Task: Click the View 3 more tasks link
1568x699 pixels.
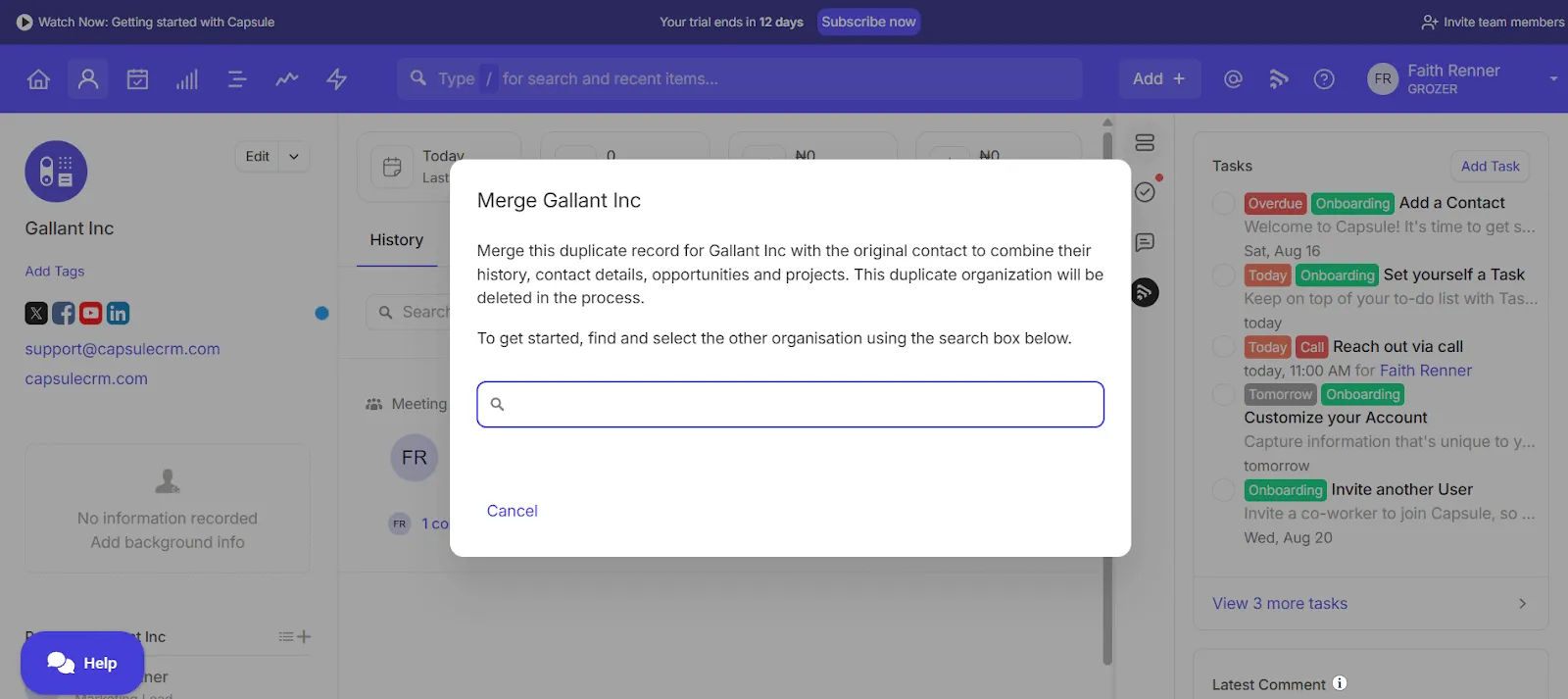Action: point(1280,604)
